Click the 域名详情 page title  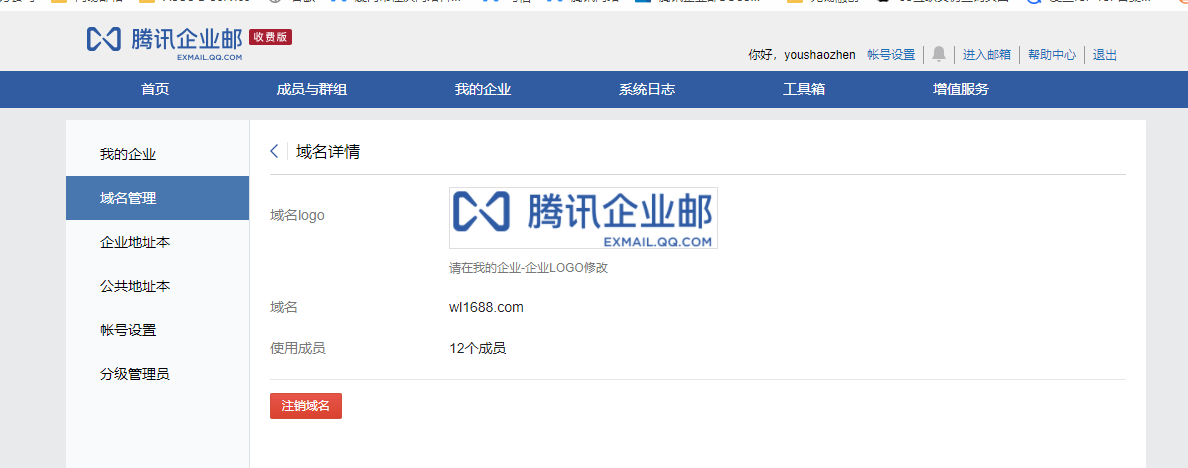[328, 151]
